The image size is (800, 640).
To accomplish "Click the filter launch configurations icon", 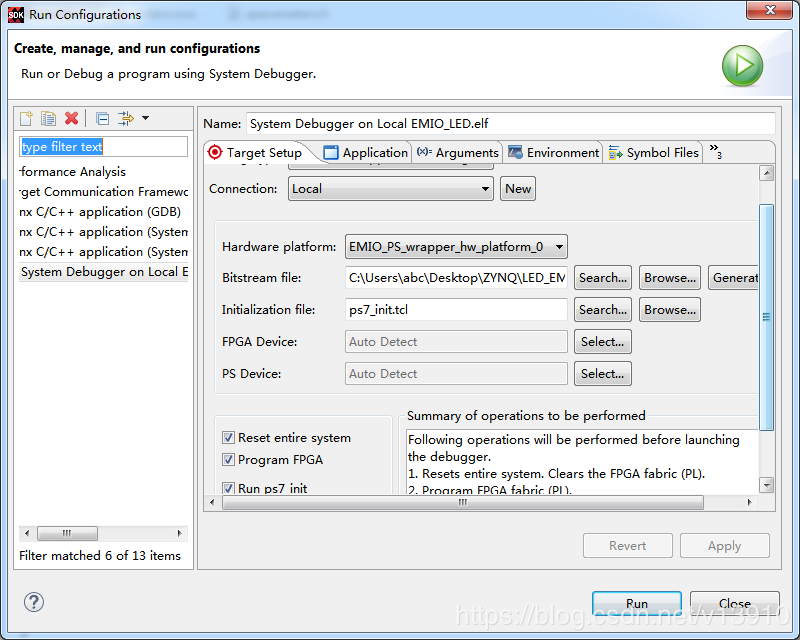I will click(126, 119).
